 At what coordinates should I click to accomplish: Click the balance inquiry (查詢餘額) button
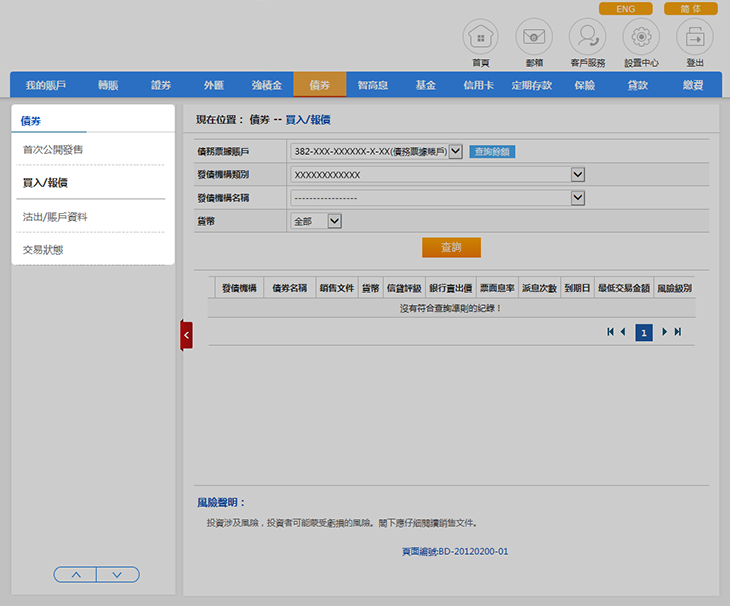pyautogui.click(x=492, y=152)
